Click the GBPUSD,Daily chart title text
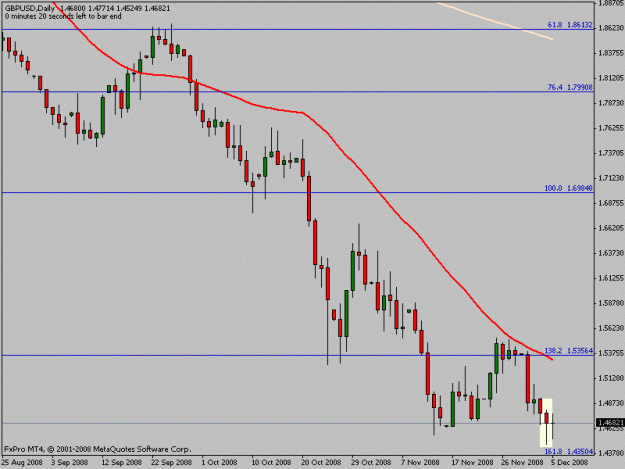The width and height of the screenshot is (625, 469). pyautogui.click(x=30, y=8)
